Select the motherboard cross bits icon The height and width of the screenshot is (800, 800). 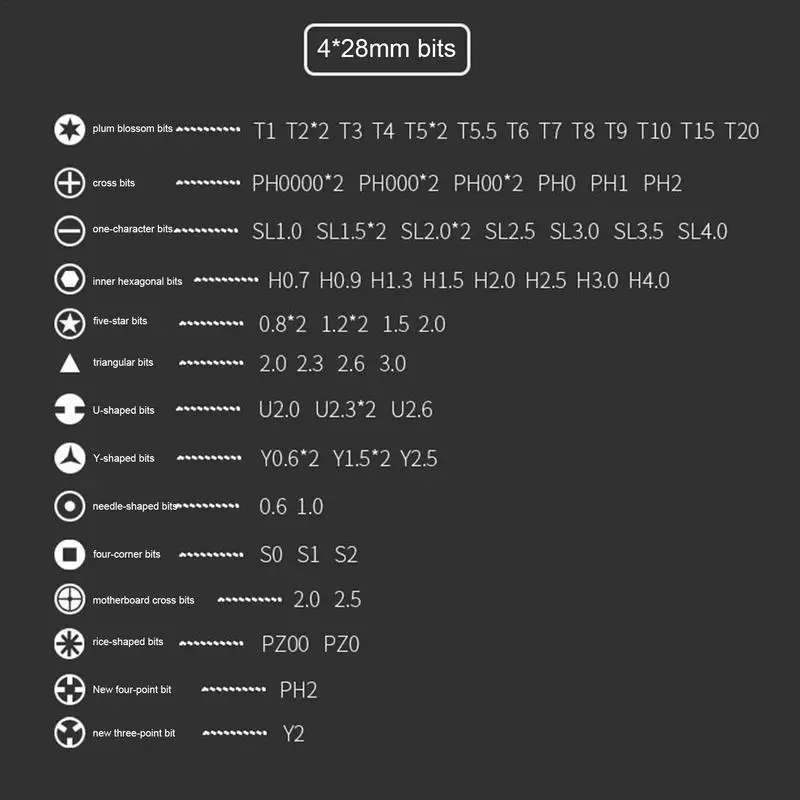[x=69, y=599]
